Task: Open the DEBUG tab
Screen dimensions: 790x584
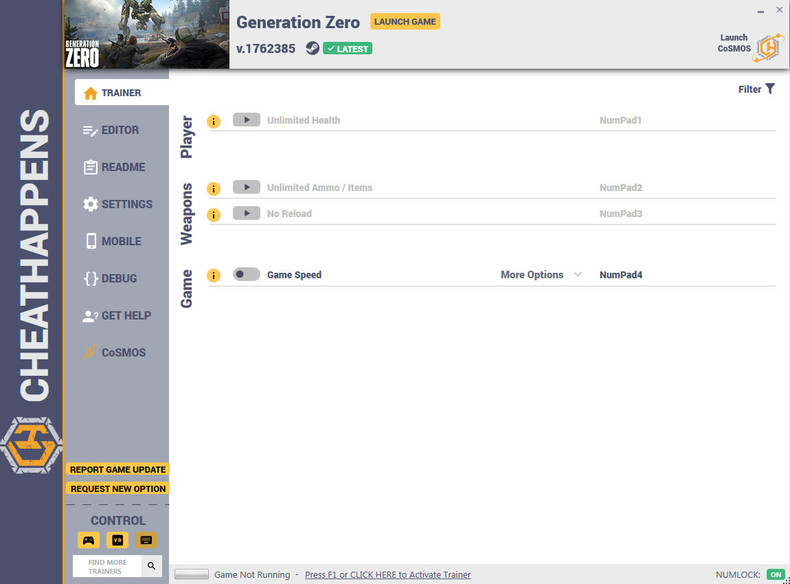Action: (110, 279)
